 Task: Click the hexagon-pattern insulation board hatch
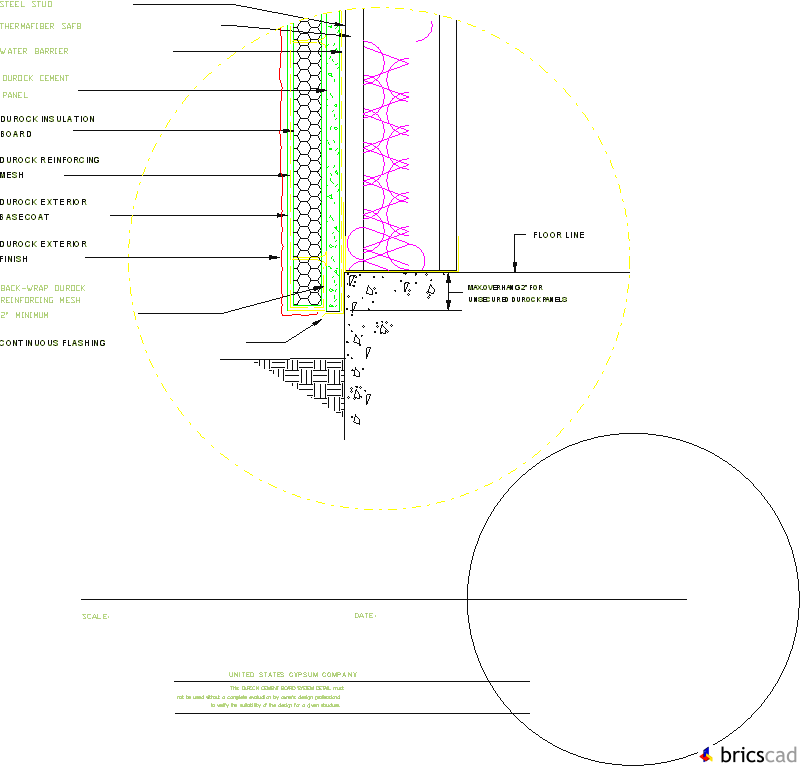[x=308, y=163]
